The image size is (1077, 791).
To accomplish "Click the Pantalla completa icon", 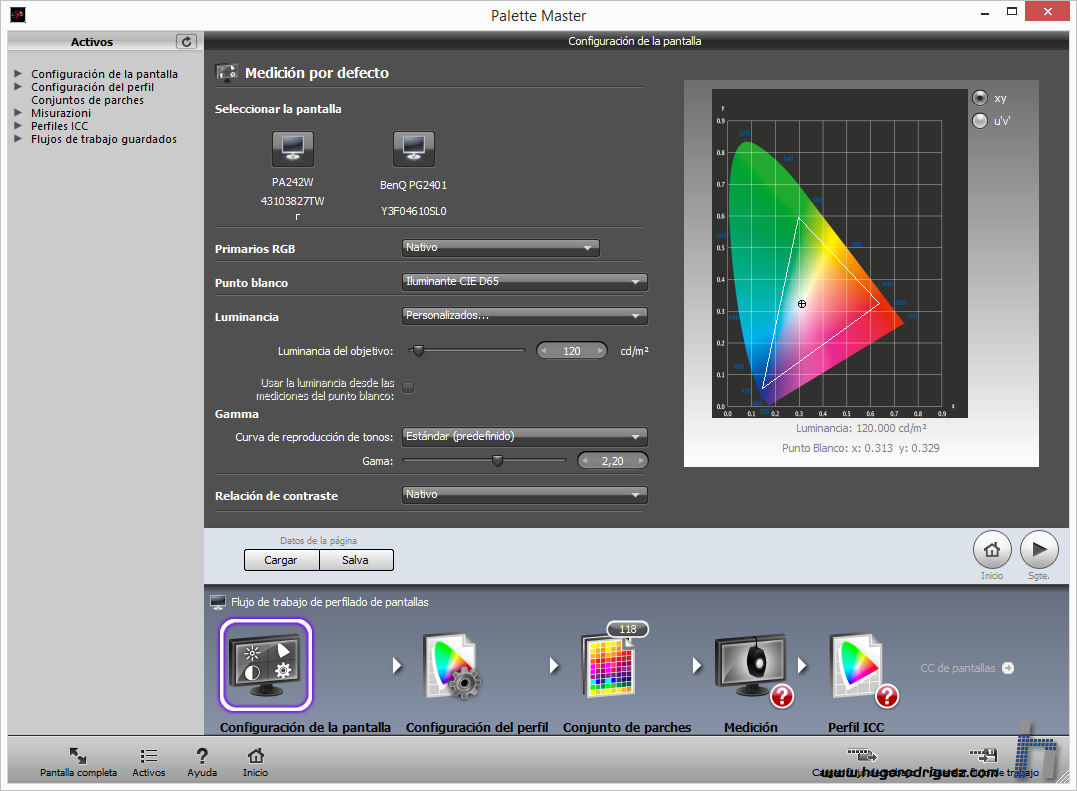I will click(78, 757).
